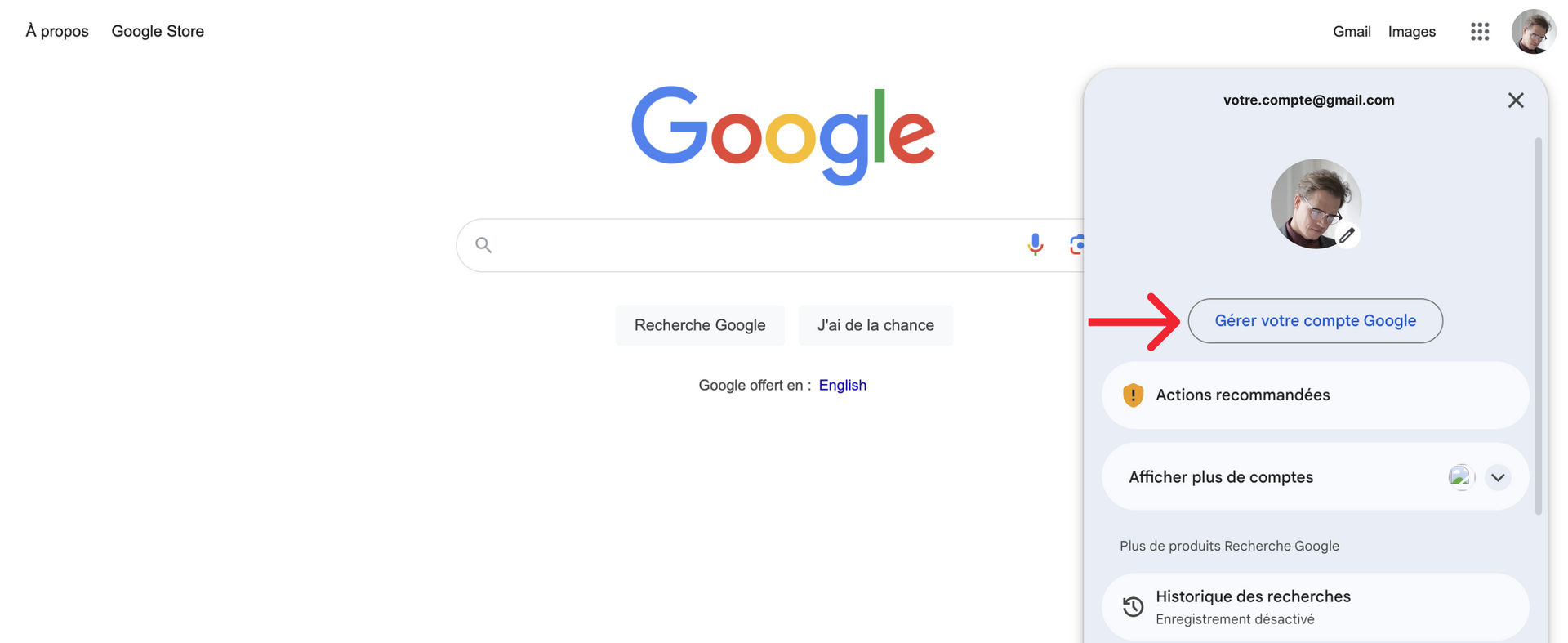Open the Images link

pyautogui.click(x=1412, y=32)
